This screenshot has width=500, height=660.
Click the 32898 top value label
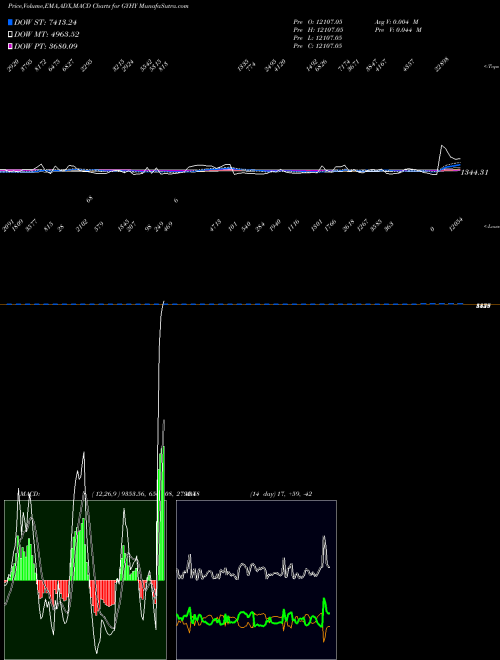tap(442, 65)
